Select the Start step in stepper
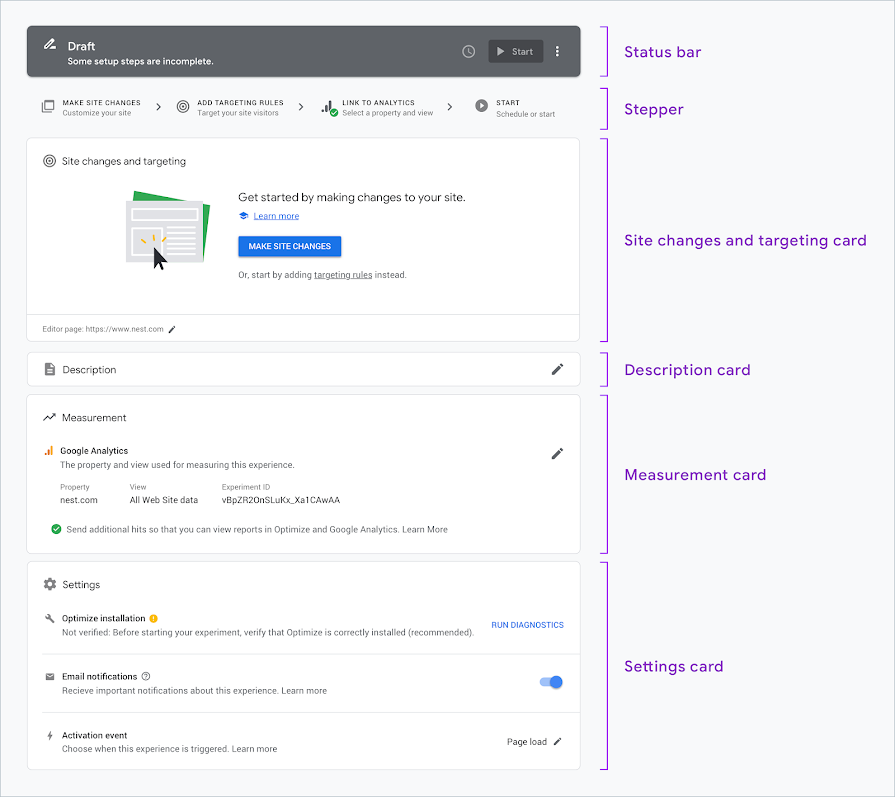The height and width of the screenshot is (797, 895). click(x=515, y=108)
